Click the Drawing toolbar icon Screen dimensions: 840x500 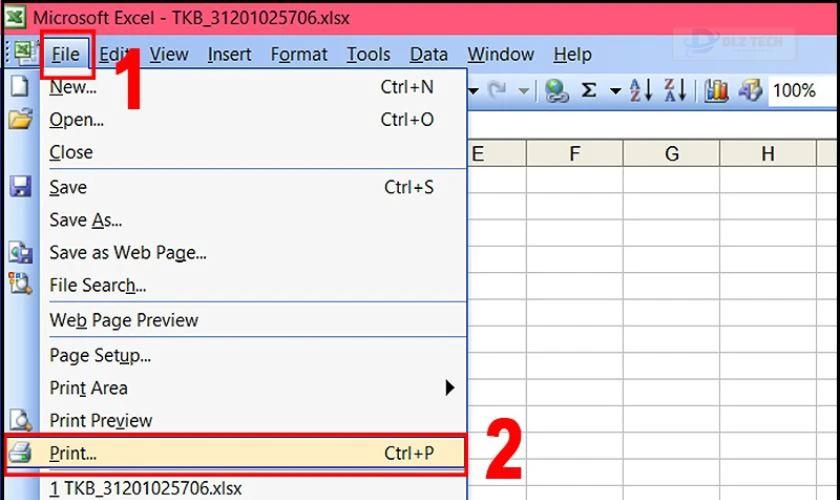[x=750, y=90]
